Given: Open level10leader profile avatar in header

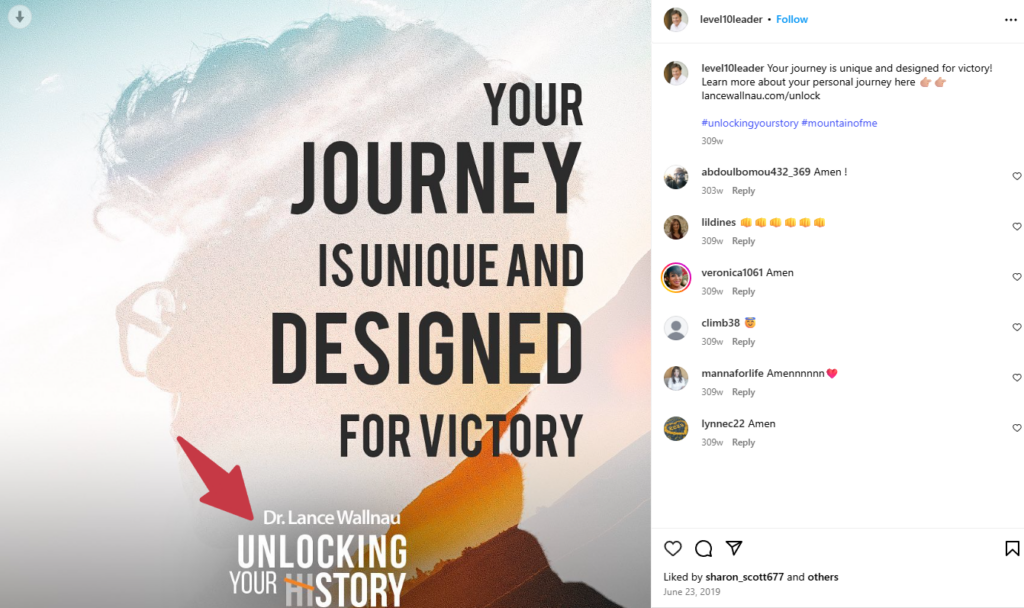Looking at the screenshot, I should pyautogui.click(x=676, y=20).
